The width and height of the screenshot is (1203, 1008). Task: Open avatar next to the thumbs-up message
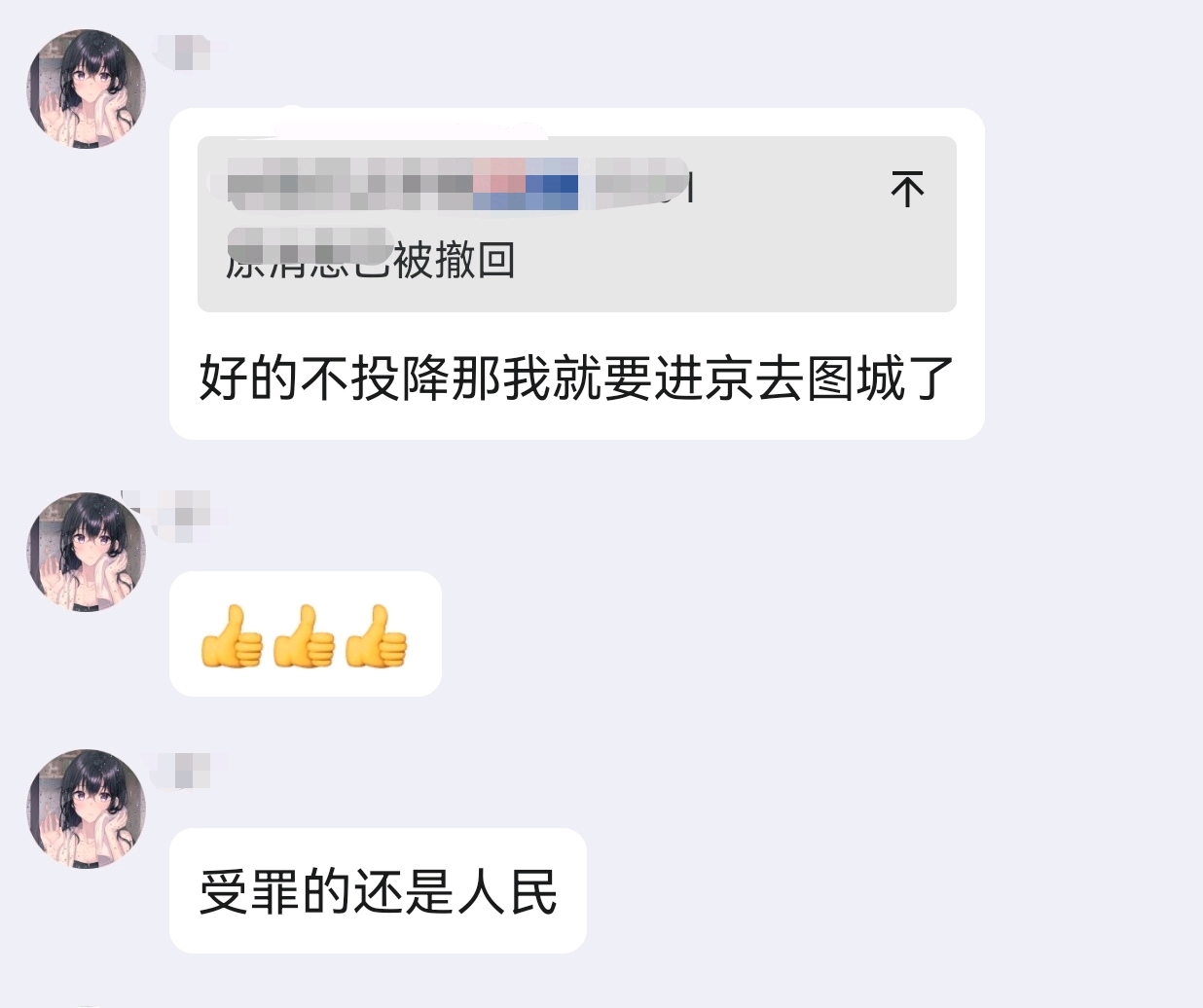[87, 552]
